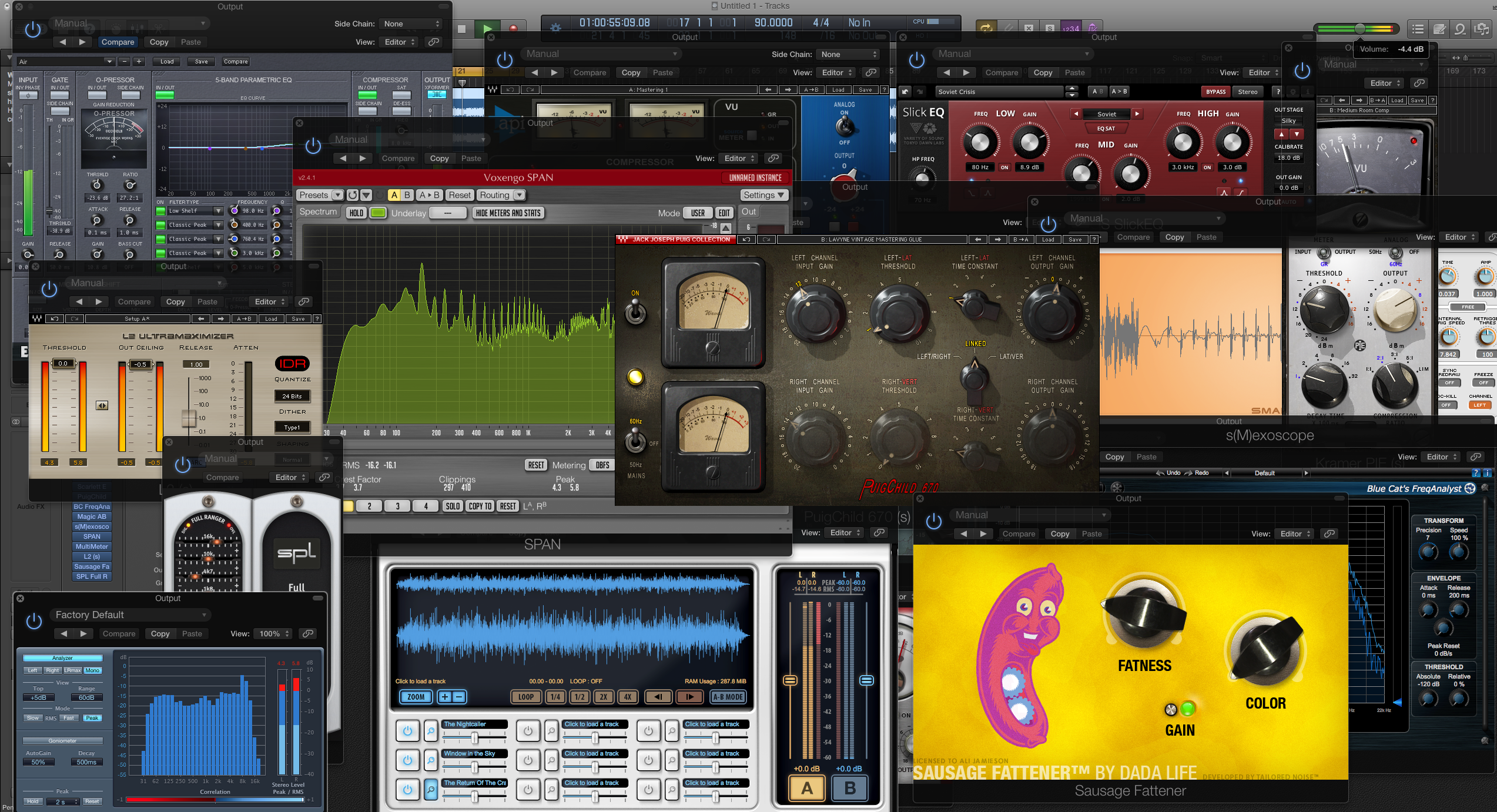Click the up triangle beside -18 in the SPAN spectrum
The image size is (1497, 812).
click(726, 227)
